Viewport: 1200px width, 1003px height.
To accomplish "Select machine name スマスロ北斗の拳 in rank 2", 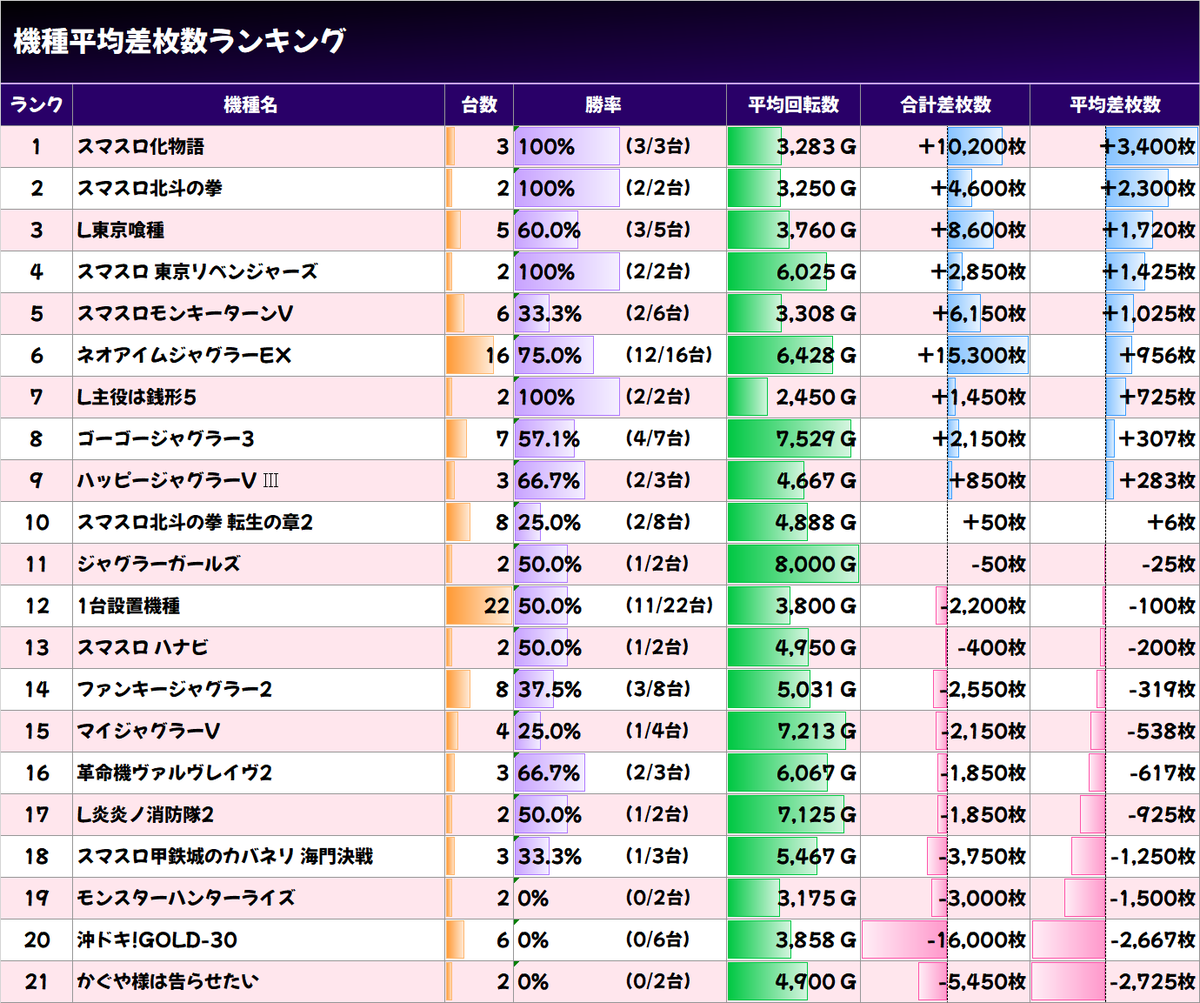I will (x=150, y=189).
